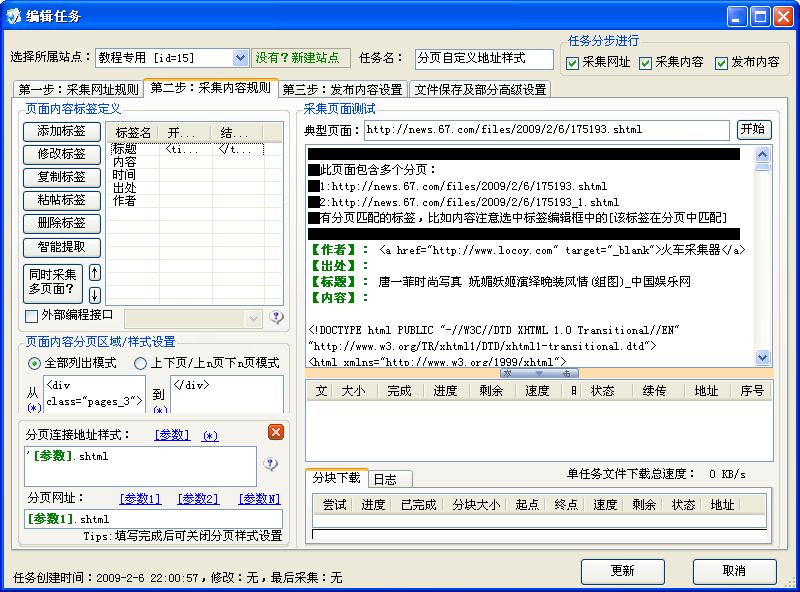
Task: Click (*) link under 从 label
Action: (x=34, y=408)
